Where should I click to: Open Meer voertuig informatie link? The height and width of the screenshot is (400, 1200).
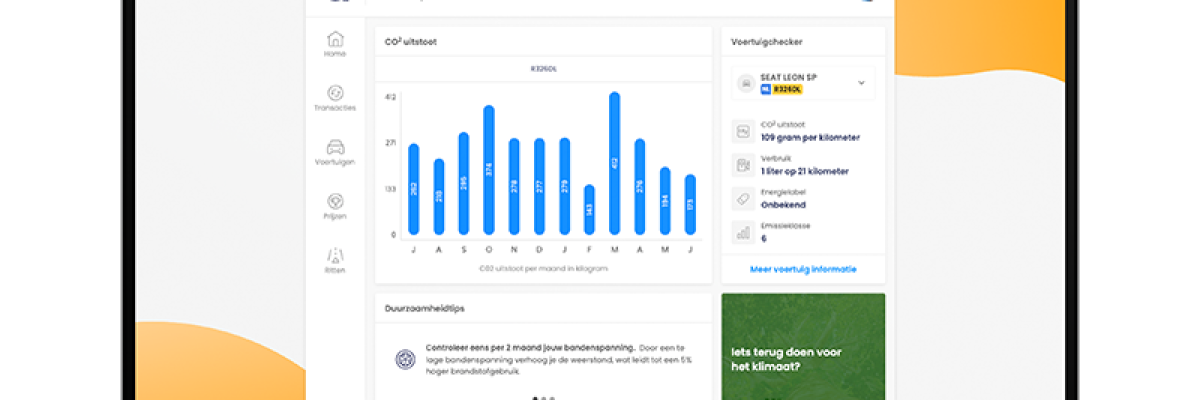click(803, 269)
